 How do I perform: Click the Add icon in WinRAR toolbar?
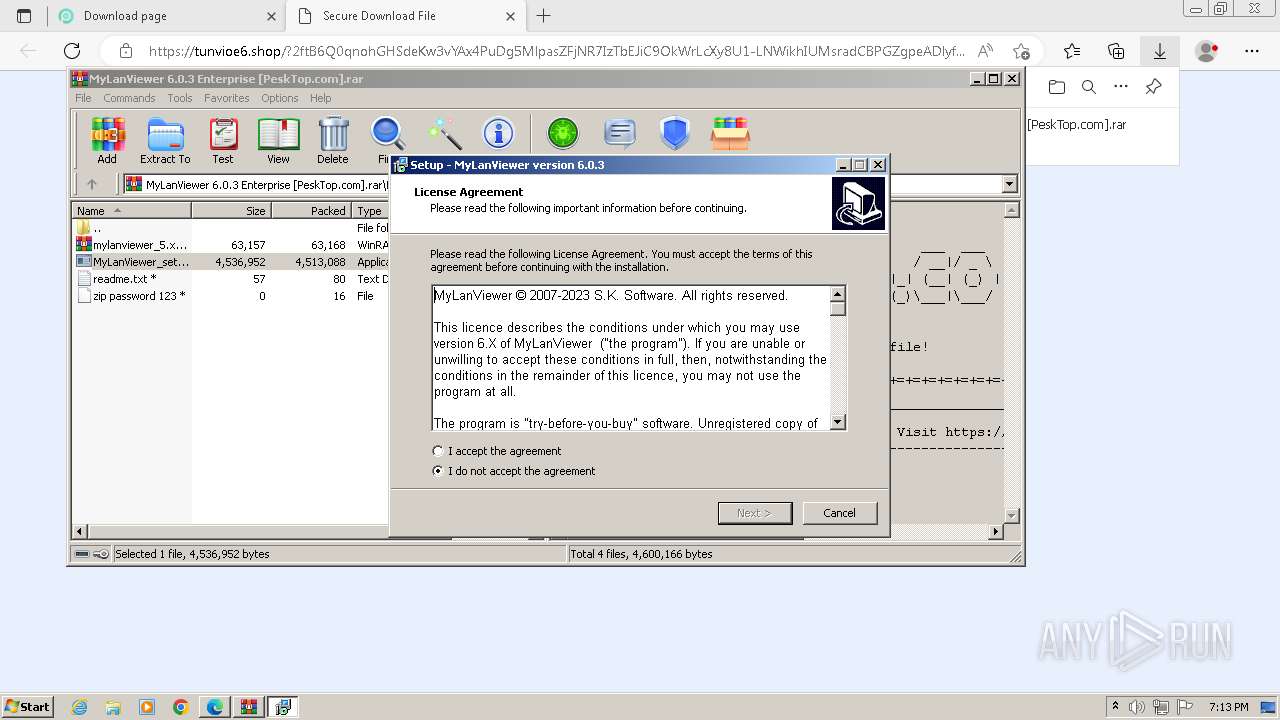click(107, 140)
